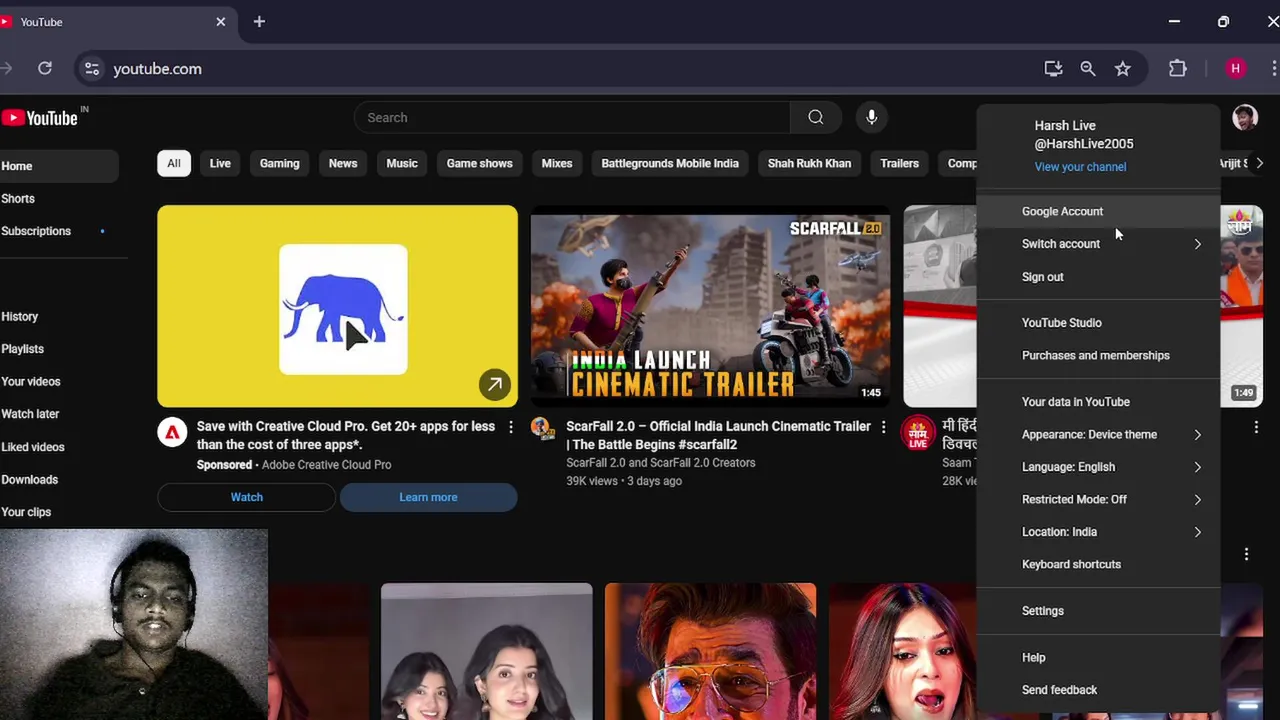Open Keyboard shortcuts menu item
The image size is (1280, 720).
point(1098,565)
